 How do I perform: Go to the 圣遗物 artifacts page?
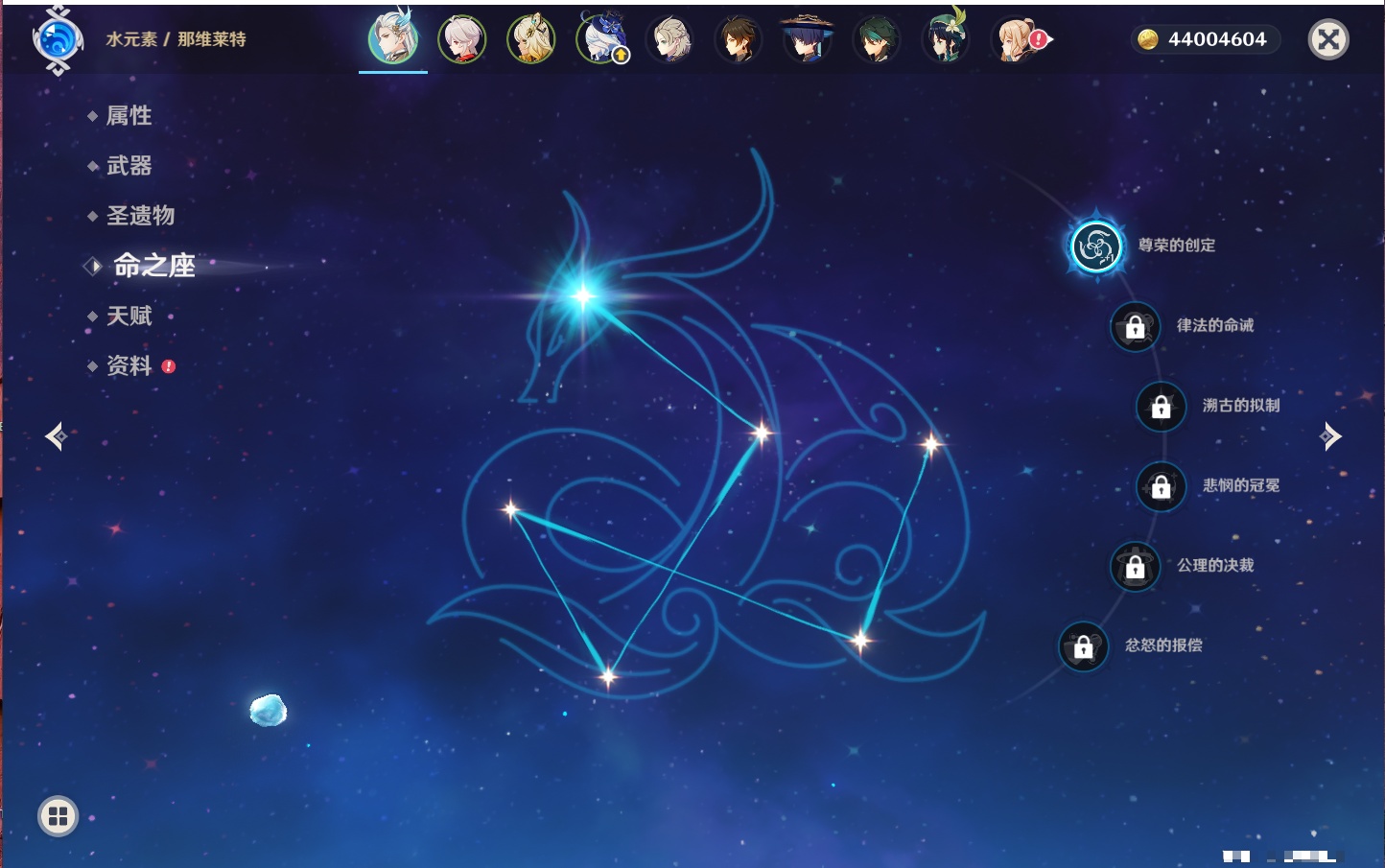pyautogui.click(x=140, y=216)
